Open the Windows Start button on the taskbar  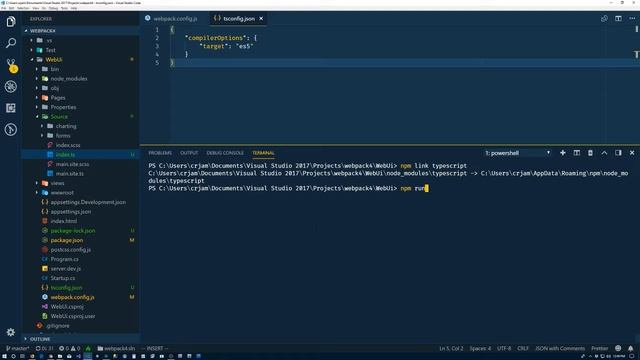[x=4, y=356]
